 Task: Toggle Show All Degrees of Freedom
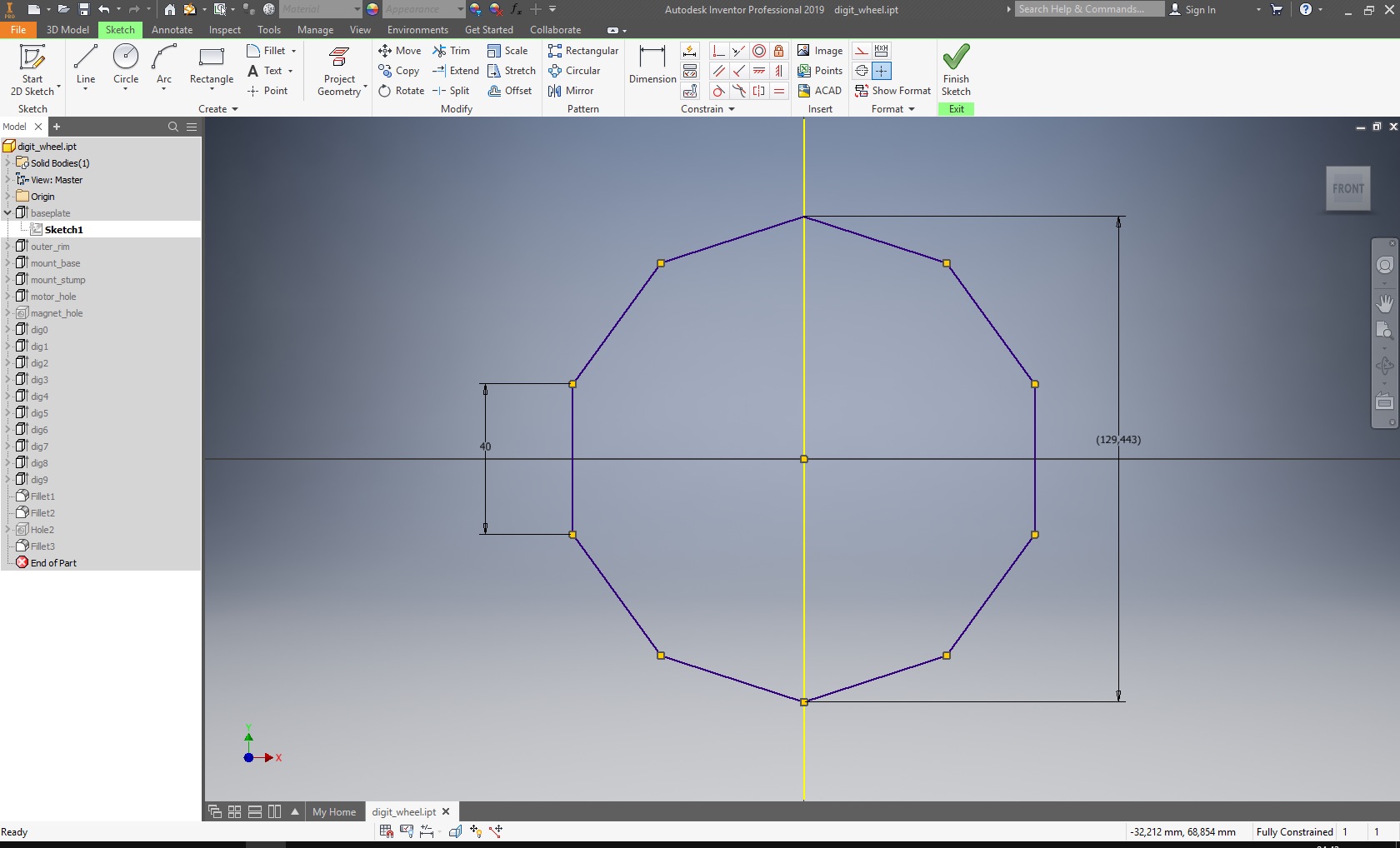pyautogui.click(x=476, y=831)
